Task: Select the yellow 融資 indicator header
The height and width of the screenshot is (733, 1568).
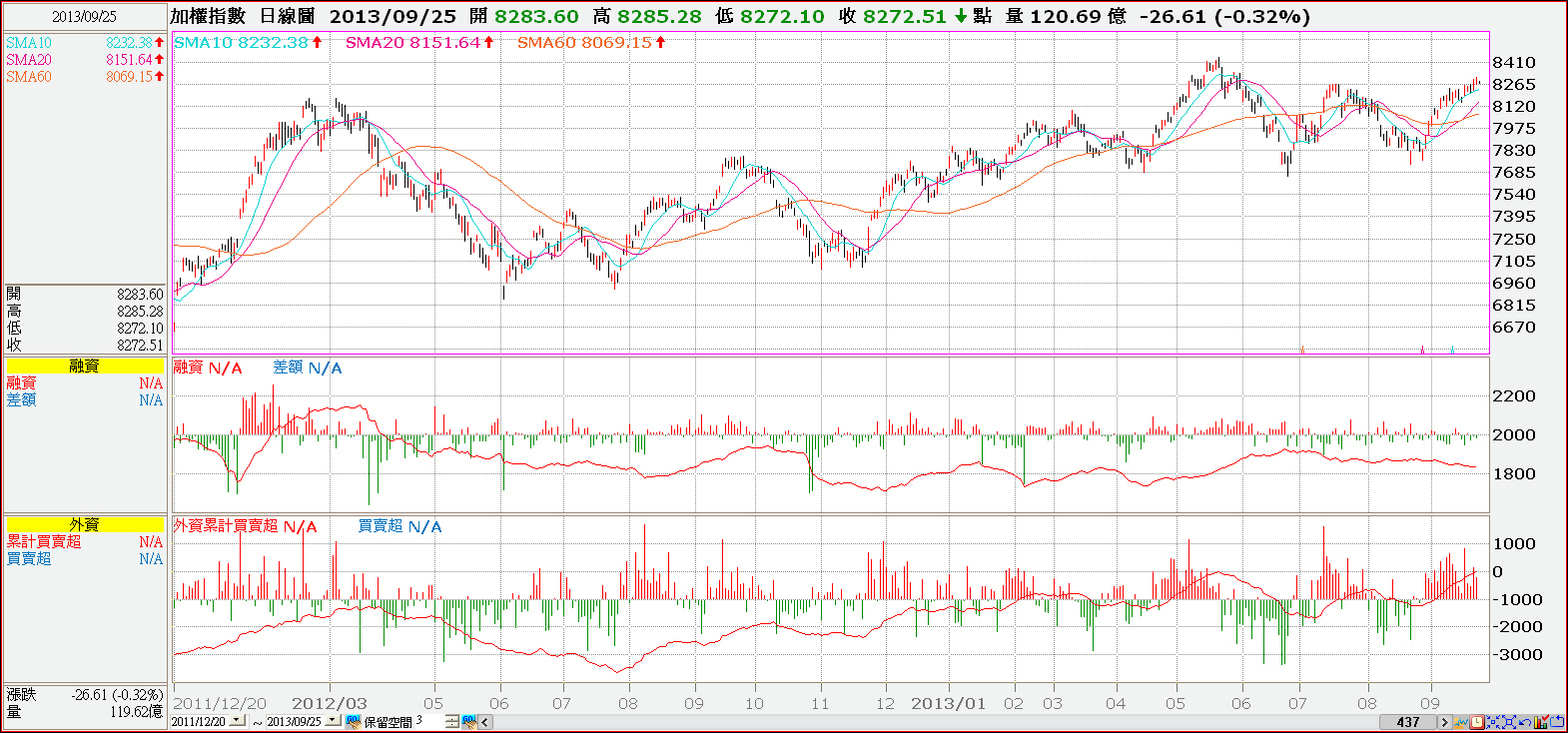Action: (84, 366)
